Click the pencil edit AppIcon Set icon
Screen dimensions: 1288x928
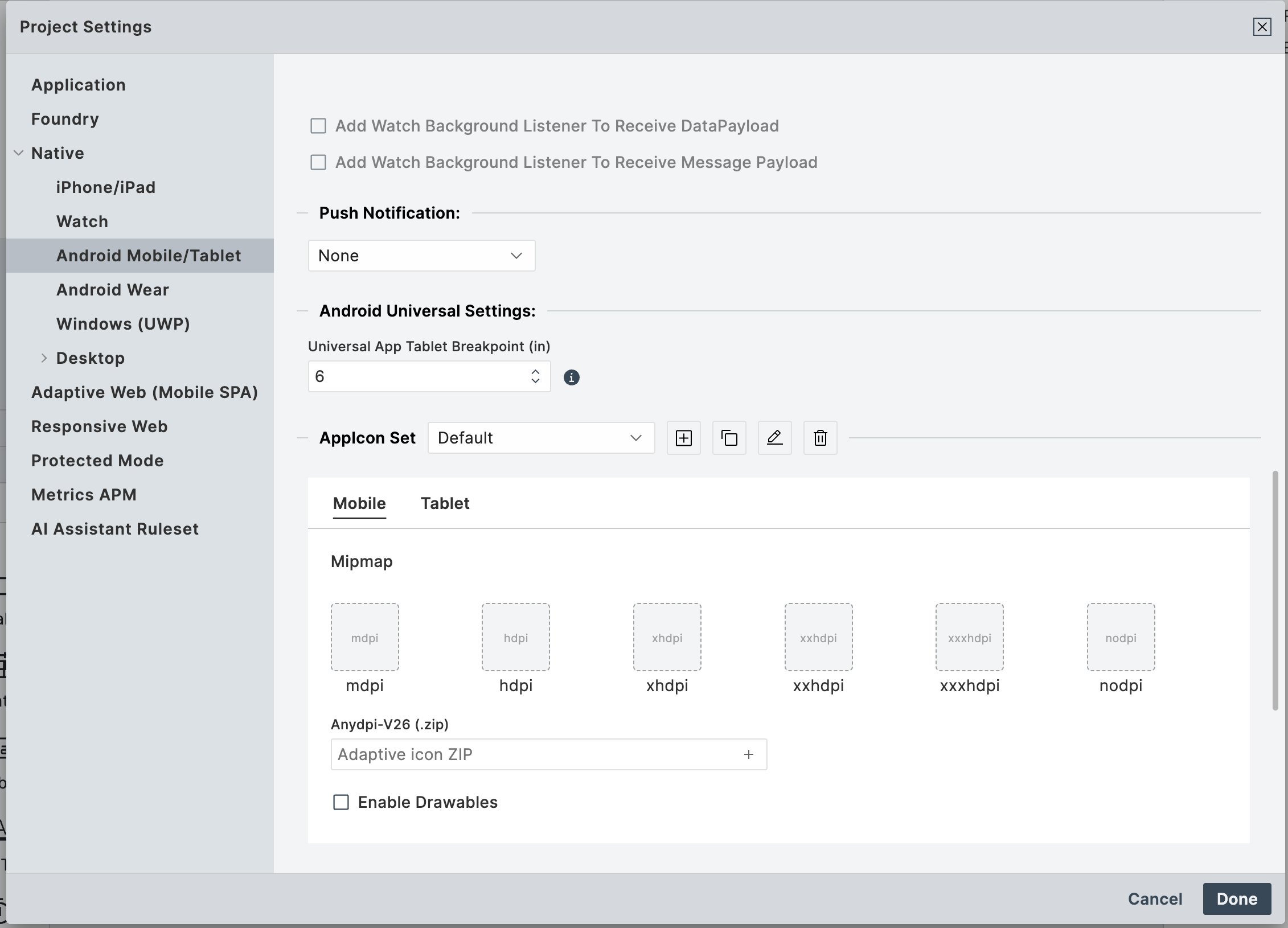[x=774, y=438]
